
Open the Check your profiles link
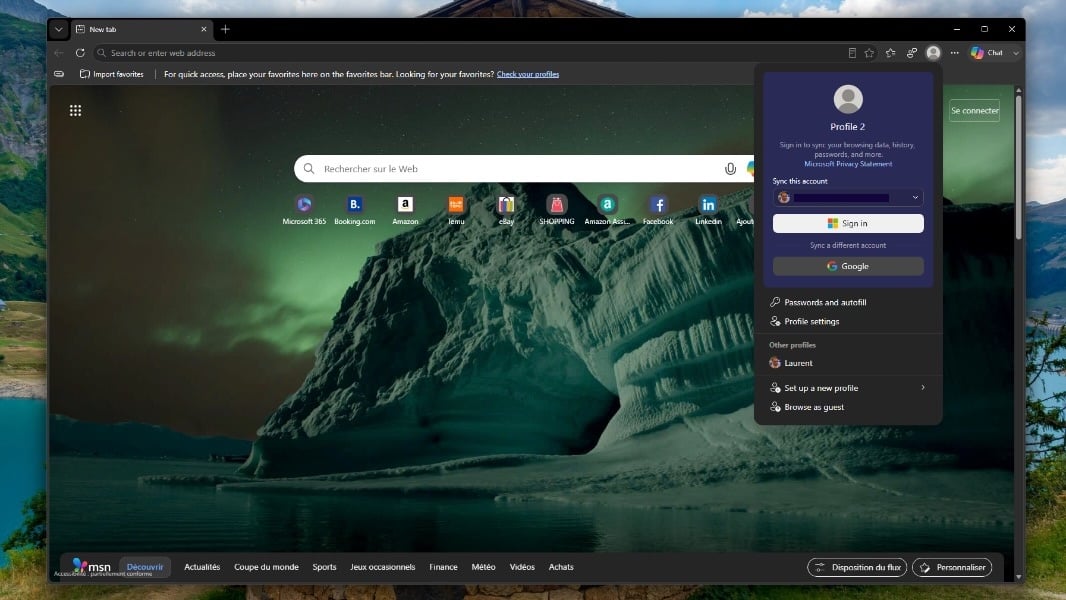pos(528,74)
